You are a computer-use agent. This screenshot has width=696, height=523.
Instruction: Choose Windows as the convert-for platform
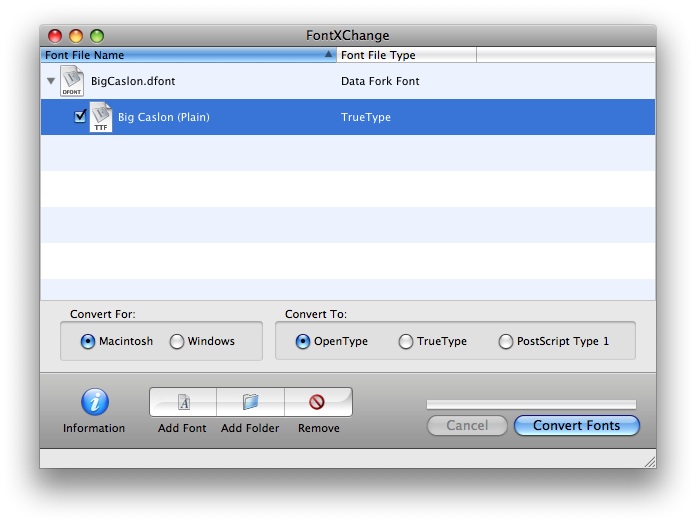[177, 341]
